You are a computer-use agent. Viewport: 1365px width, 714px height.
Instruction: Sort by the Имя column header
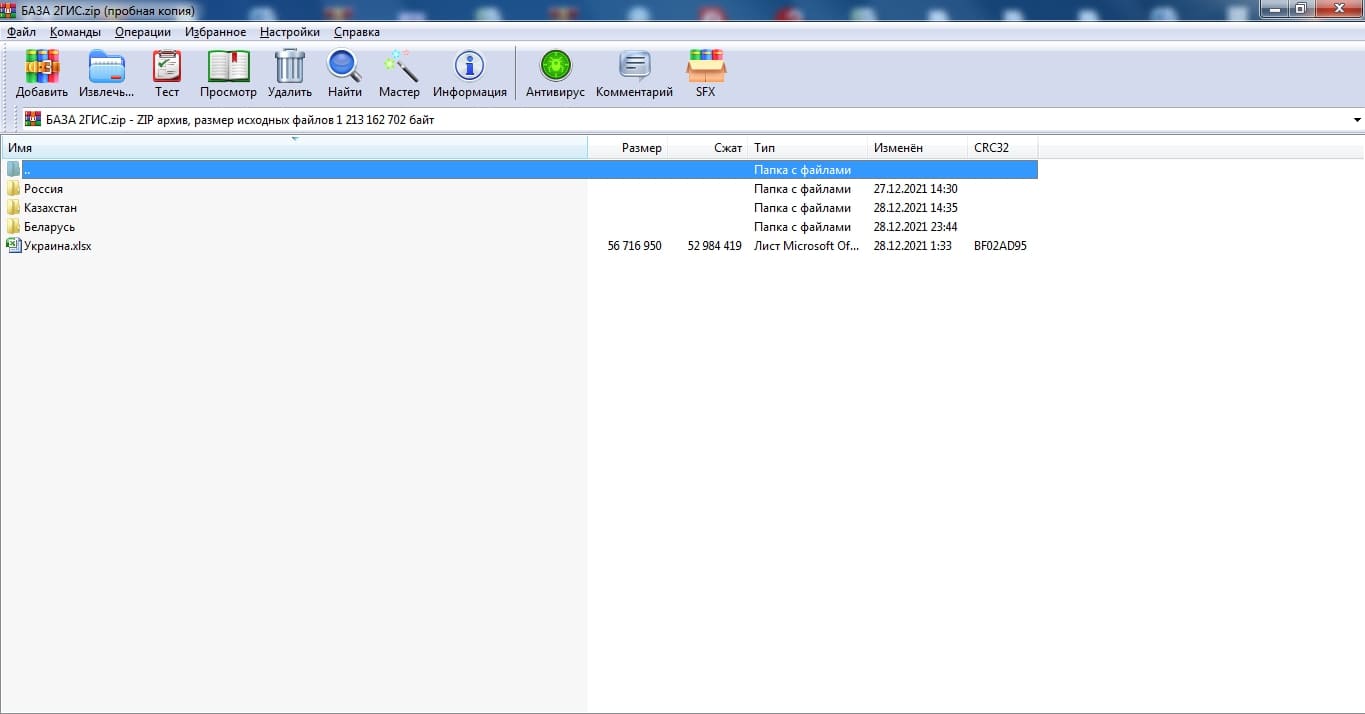[x=294, y=148]
